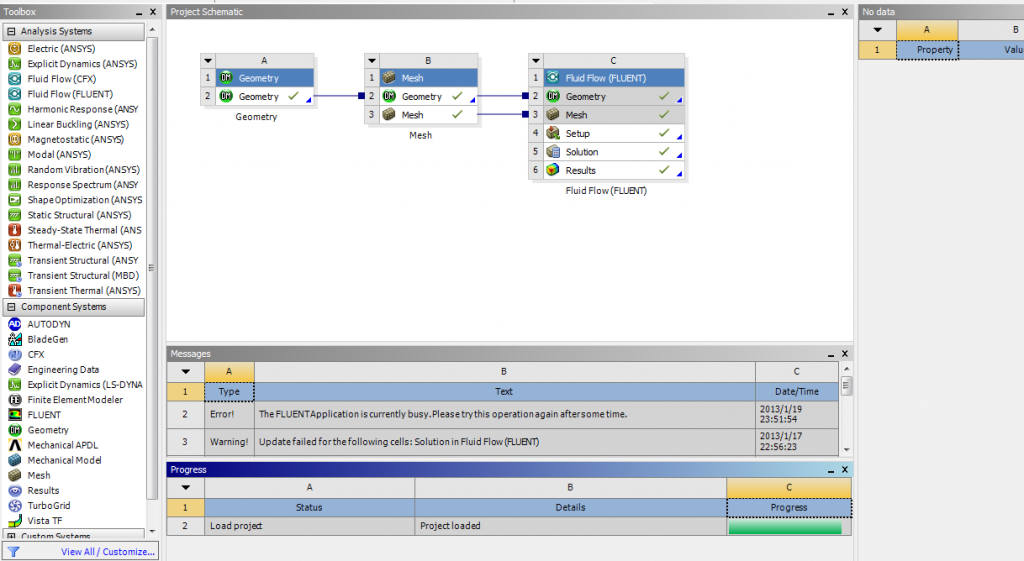Select Fluid Flow (FLUENT) title cell
Image resolution: width=1024 pixels, height=561 pixels.
[x=614, y=78]
